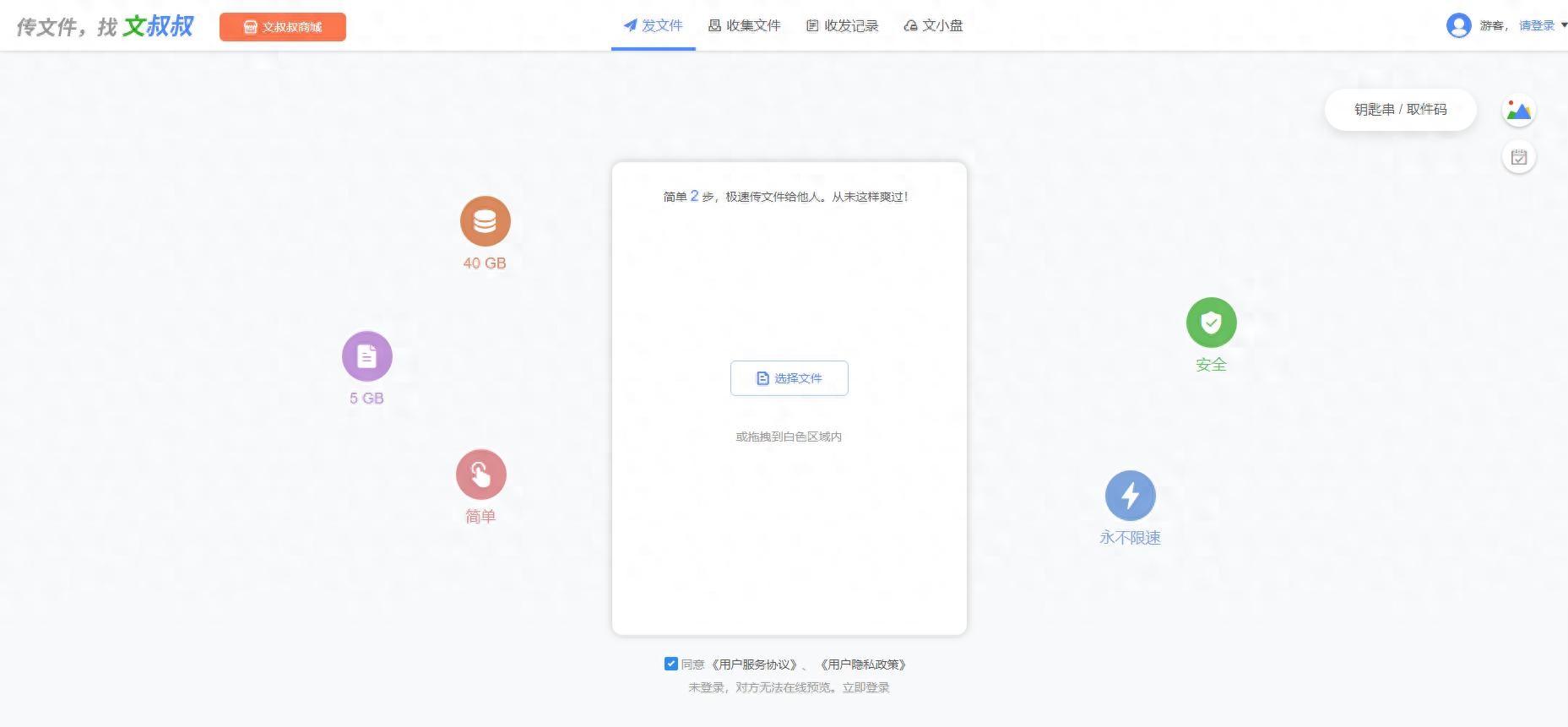1568x727 pixels.
Task: Click the orange 40 GB storage icon
Action: [485, 221]
